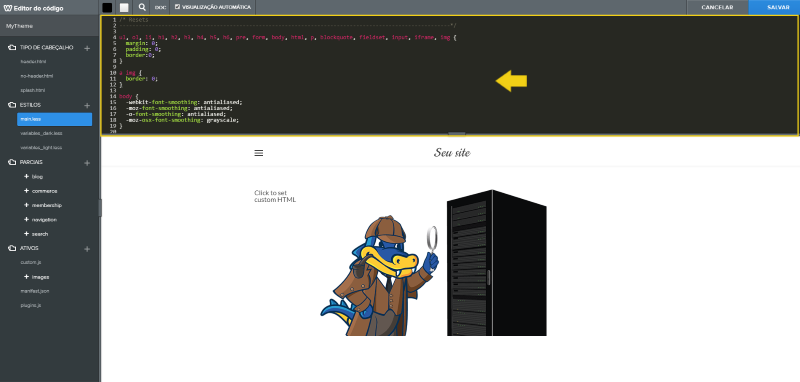Open no-header.html file

pyautogui.click(x=37, y=76)
